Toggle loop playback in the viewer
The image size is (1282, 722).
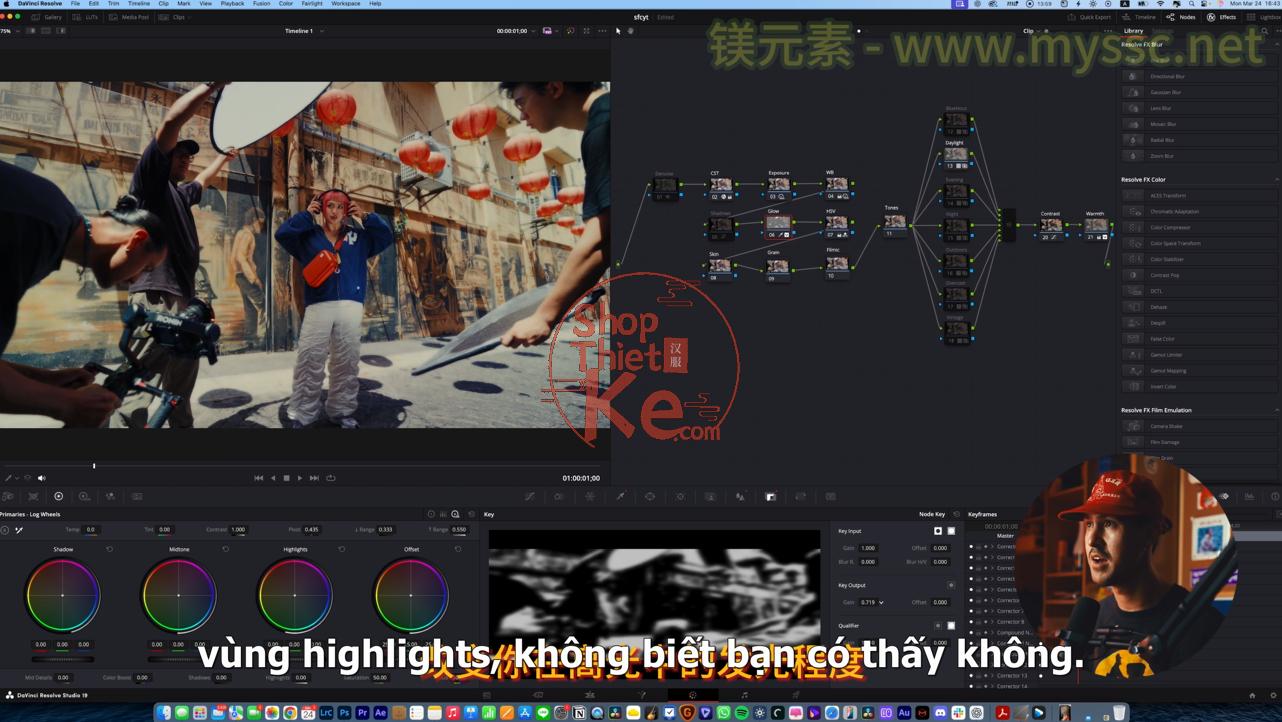(331, 478)
